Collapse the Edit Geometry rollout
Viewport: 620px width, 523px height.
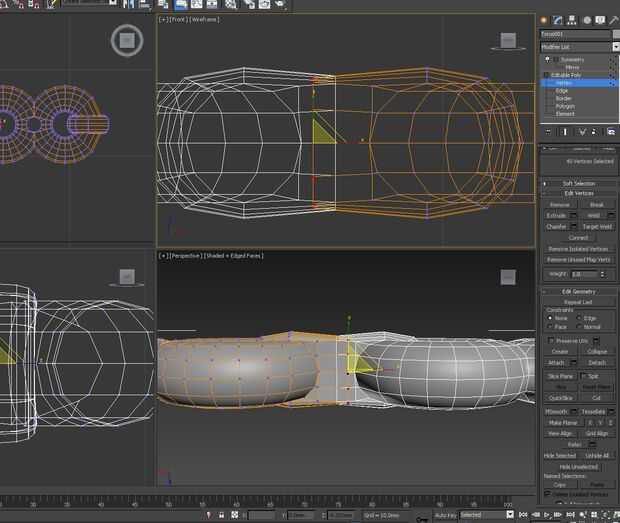(x=578, y=291)
